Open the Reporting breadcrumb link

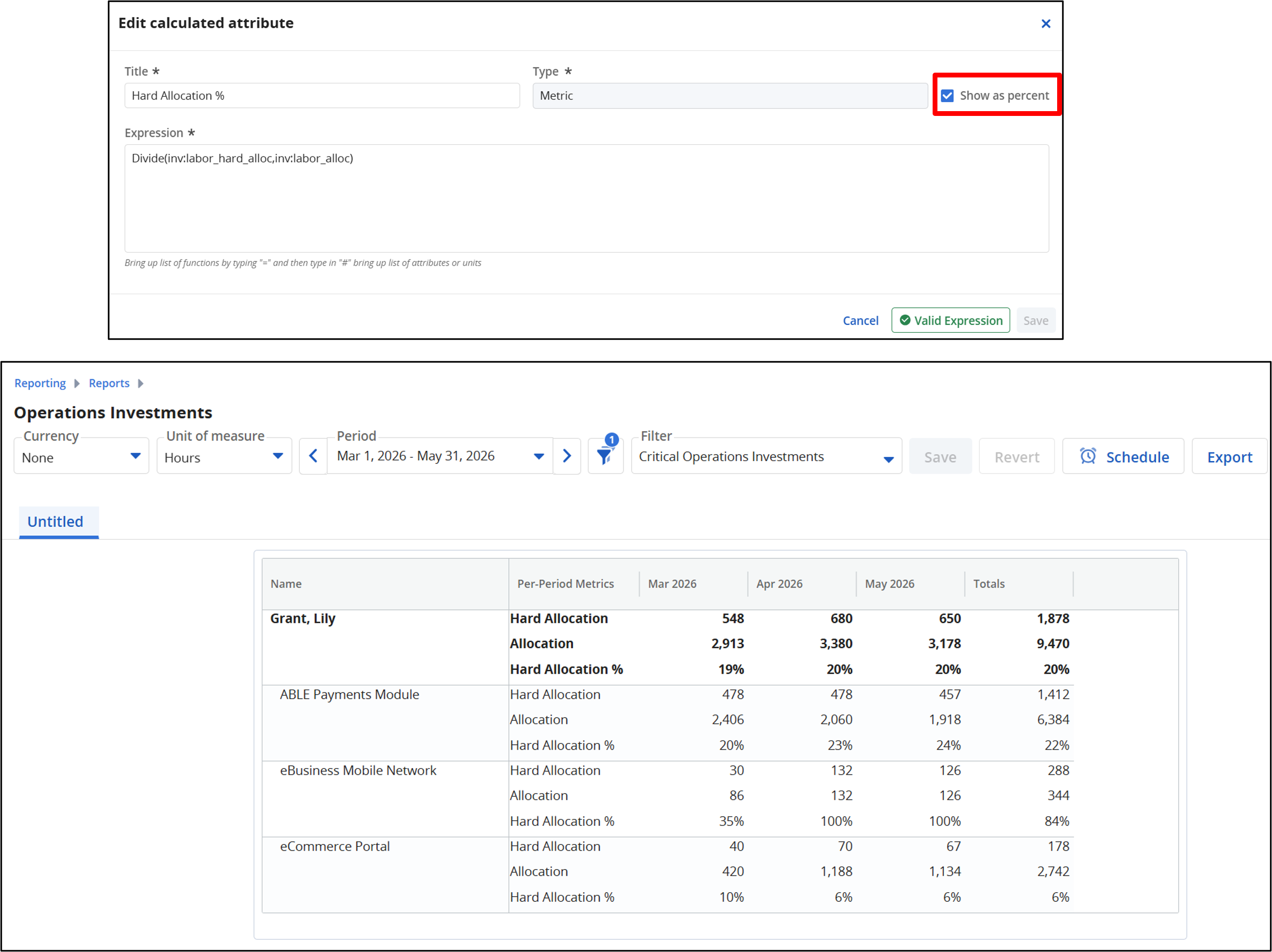(x=40, y=384)
